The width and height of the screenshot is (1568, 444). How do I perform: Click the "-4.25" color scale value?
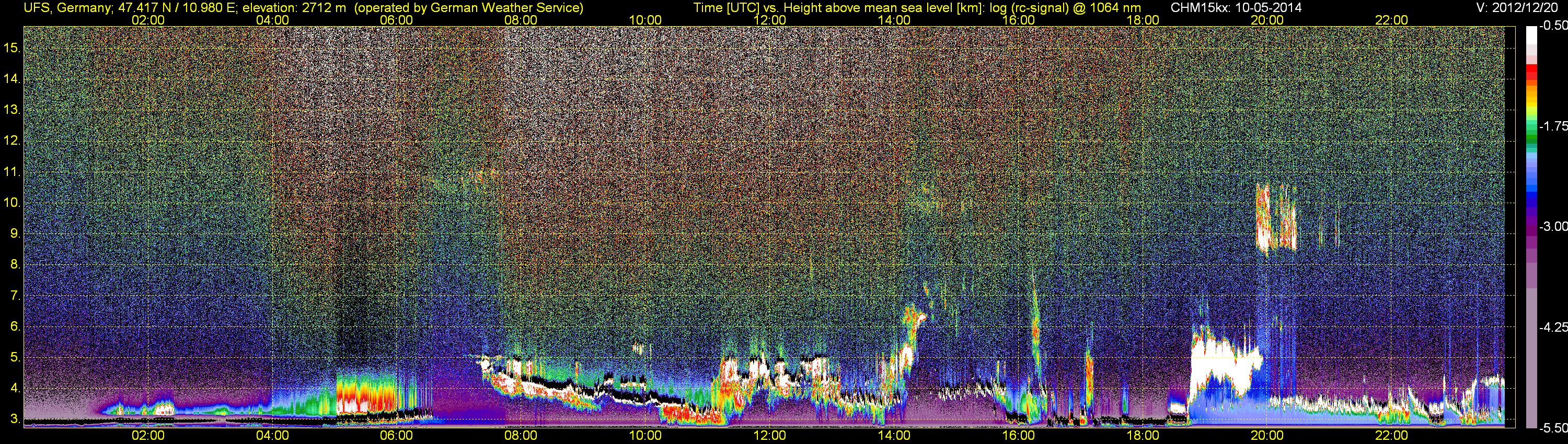tap(1553, 327)
